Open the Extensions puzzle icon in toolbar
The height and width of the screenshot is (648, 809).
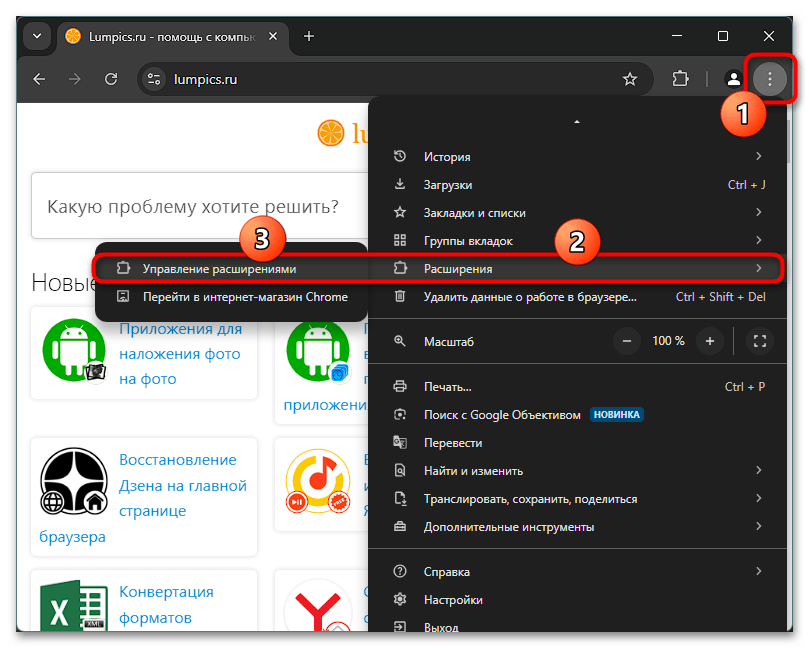coord(681,79)
